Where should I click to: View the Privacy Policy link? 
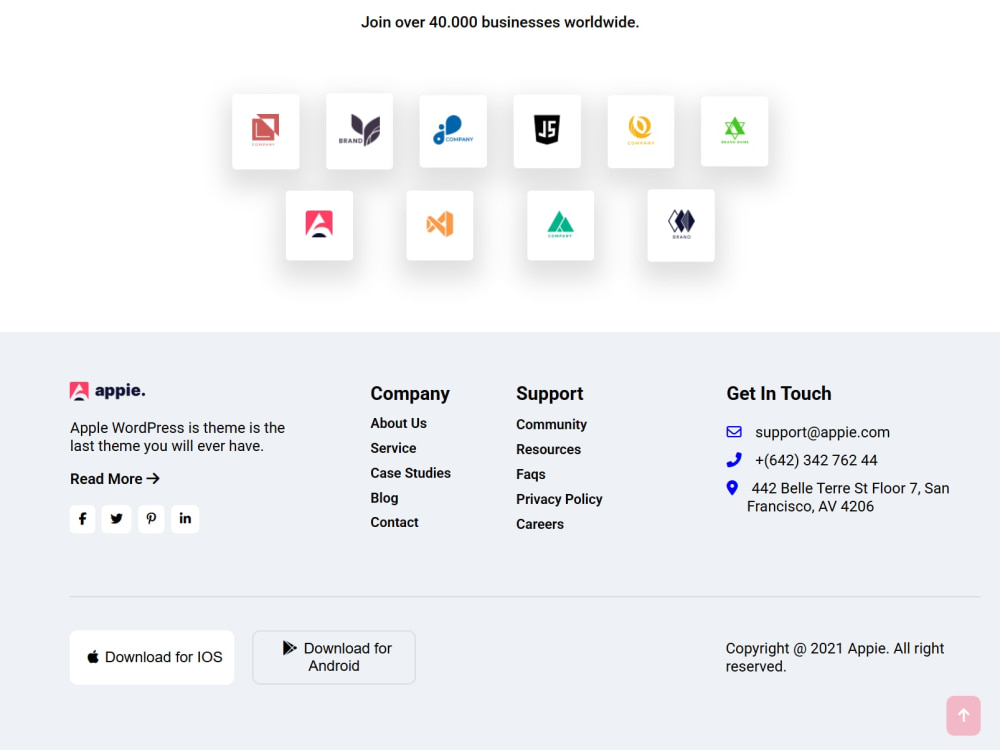(559, 499)
